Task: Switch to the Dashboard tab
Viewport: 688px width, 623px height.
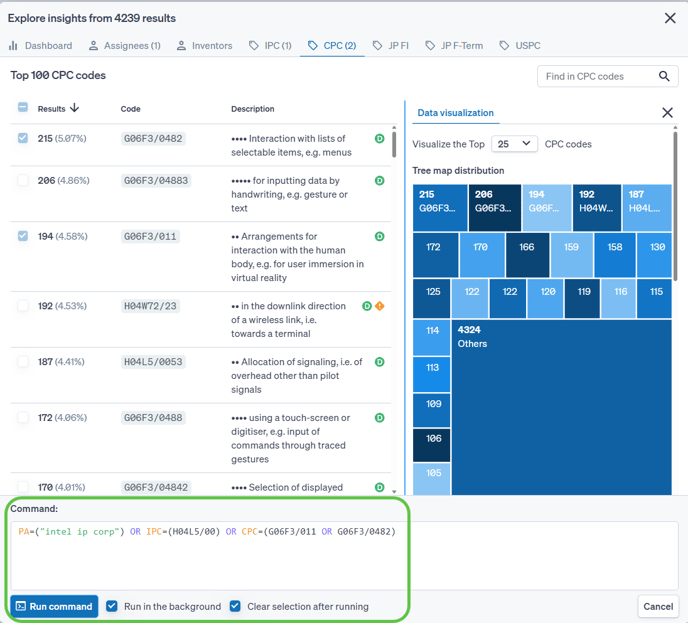Action: [x=41, y=45]
